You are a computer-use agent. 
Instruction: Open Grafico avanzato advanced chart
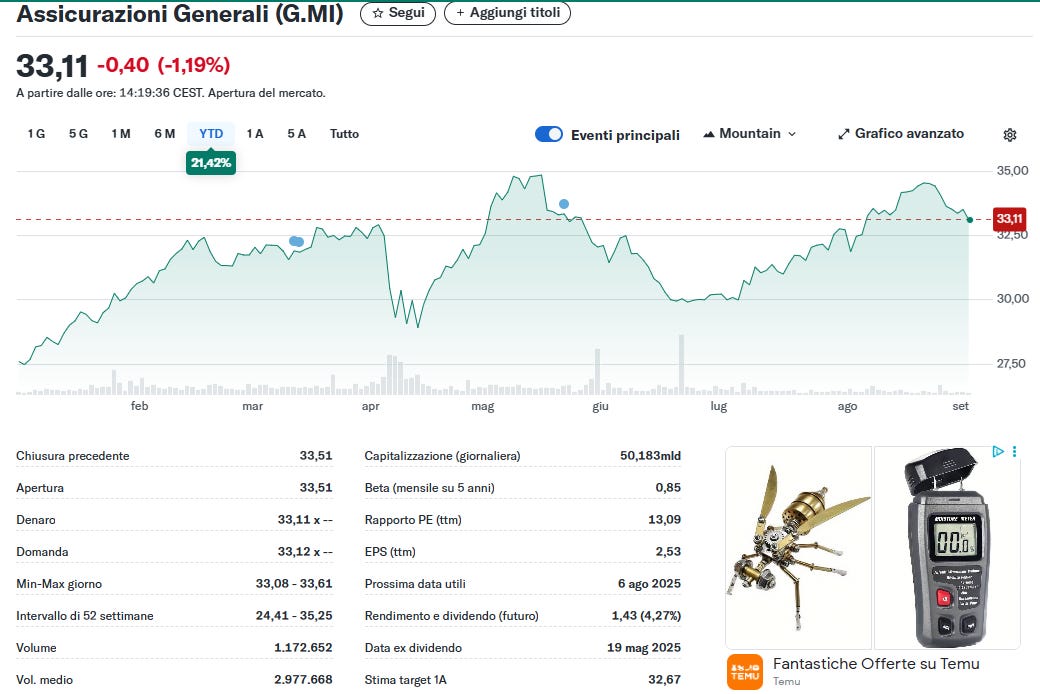(901, 134)
